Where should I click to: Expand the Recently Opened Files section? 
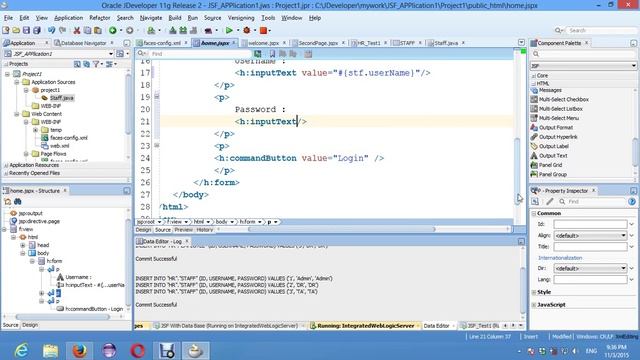tap(6, 173)
